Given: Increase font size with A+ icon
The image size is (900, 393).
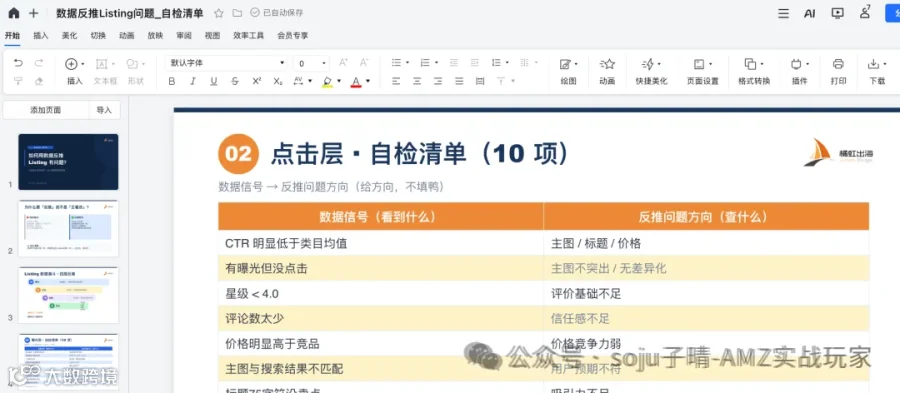Looking at the screenshot, I should click(343, 63).
